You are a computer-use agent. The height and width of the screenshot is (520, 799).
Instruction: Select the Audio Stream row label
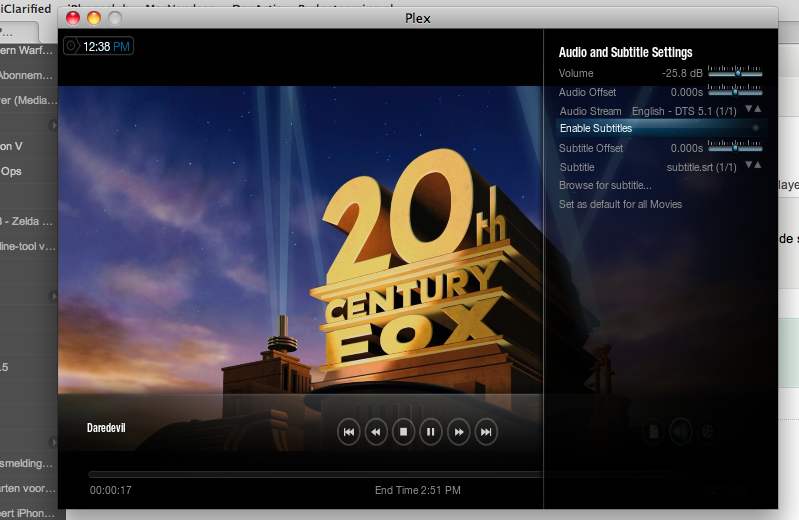click(591, 111)
